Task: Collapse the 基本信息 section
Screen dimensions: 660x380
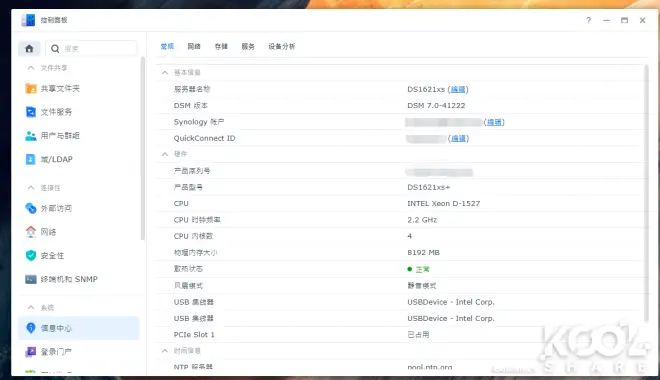Action: (165, 72)
